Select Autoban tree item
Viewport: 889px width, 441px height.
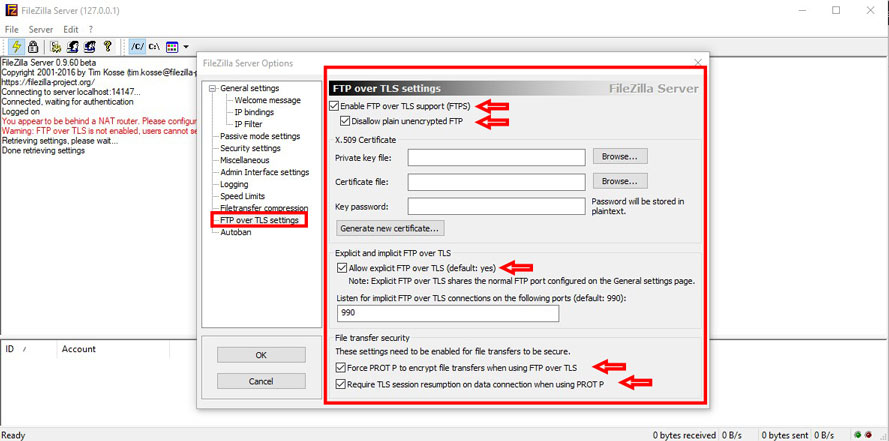(236, 232)
